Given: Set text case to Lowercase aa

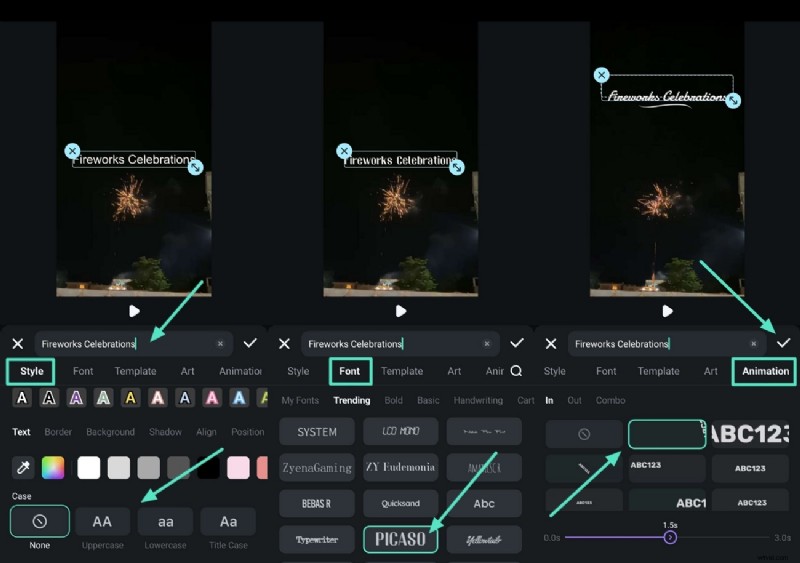Looking at the screenshot, I should pos(165,521).
